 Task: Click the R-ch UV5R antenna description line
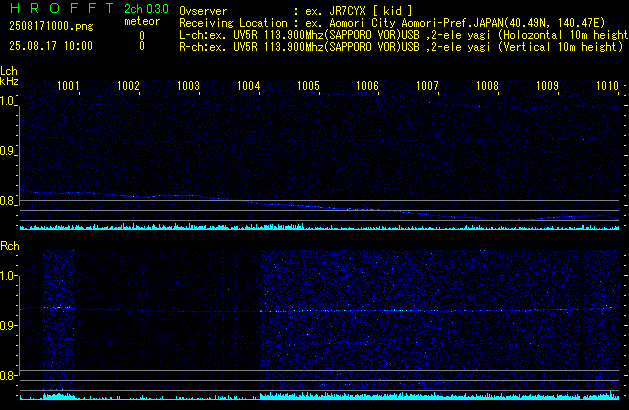click(x=401, y=47)
